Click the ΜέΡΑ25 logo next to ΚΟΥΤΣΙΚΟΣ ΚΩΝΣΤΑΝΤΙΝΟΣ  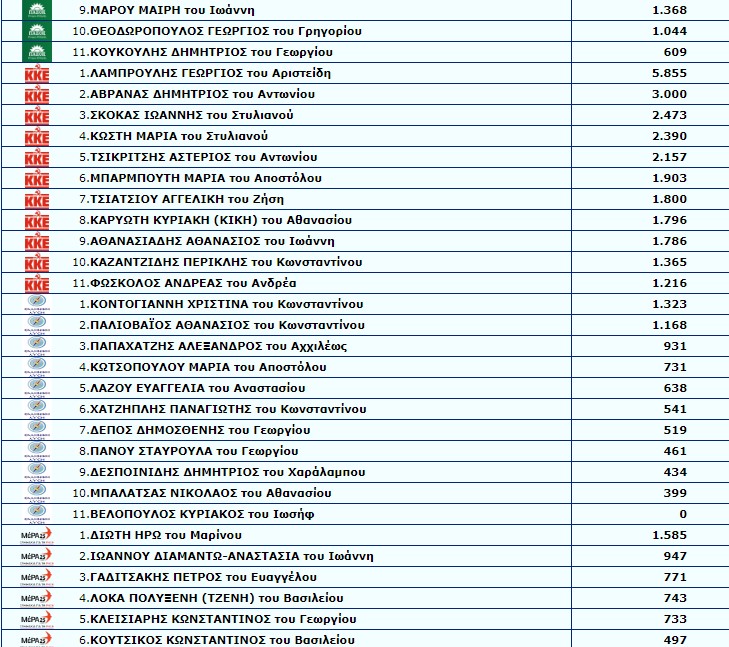coord(37,640)
